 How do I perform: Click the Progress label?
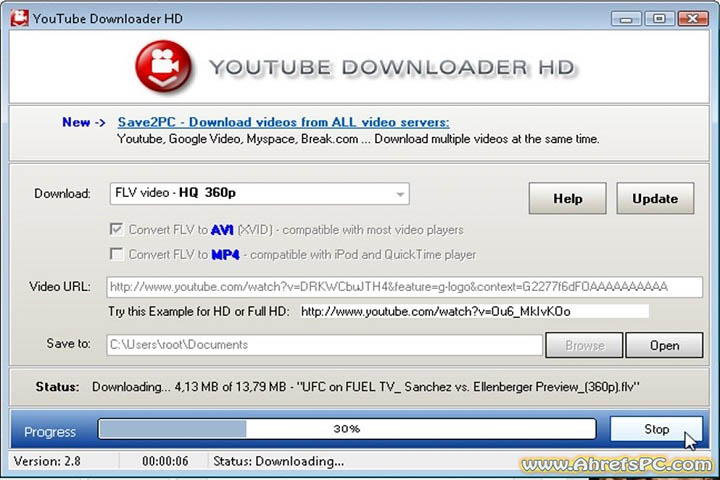tap(50, 432)
